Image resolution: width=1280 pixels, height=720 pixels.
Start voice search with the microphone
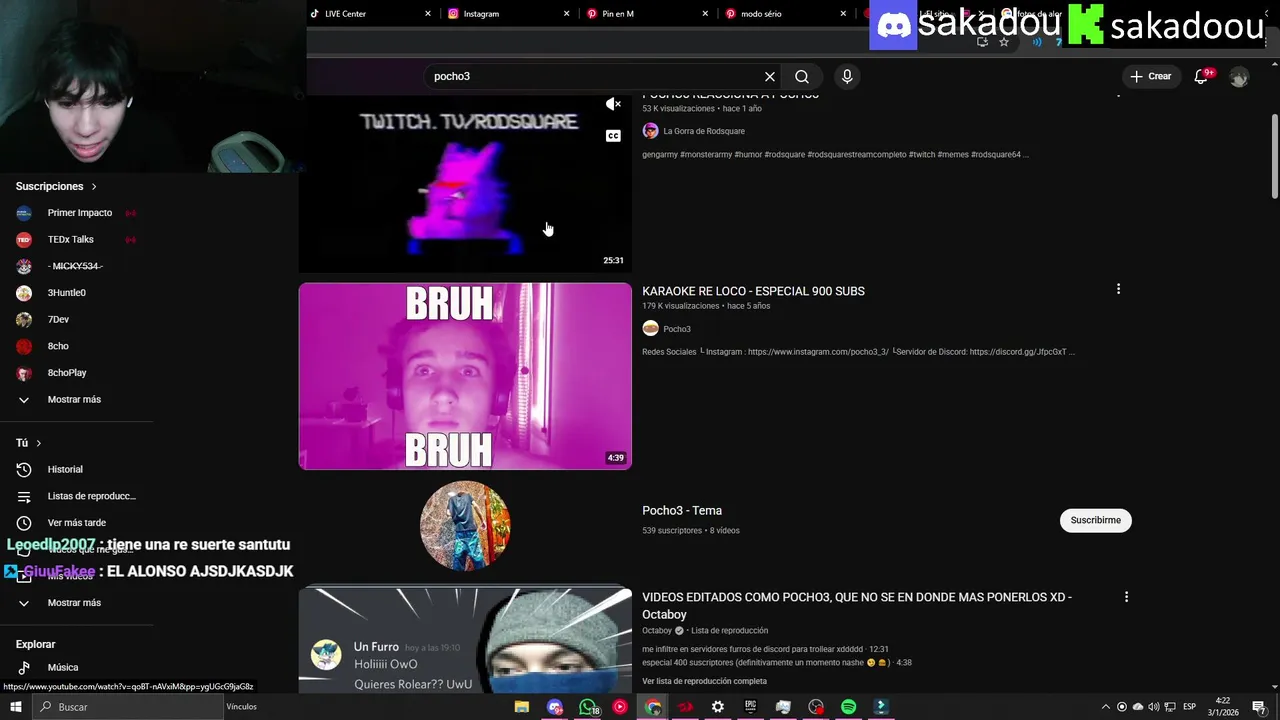click(x=847, y=76)
